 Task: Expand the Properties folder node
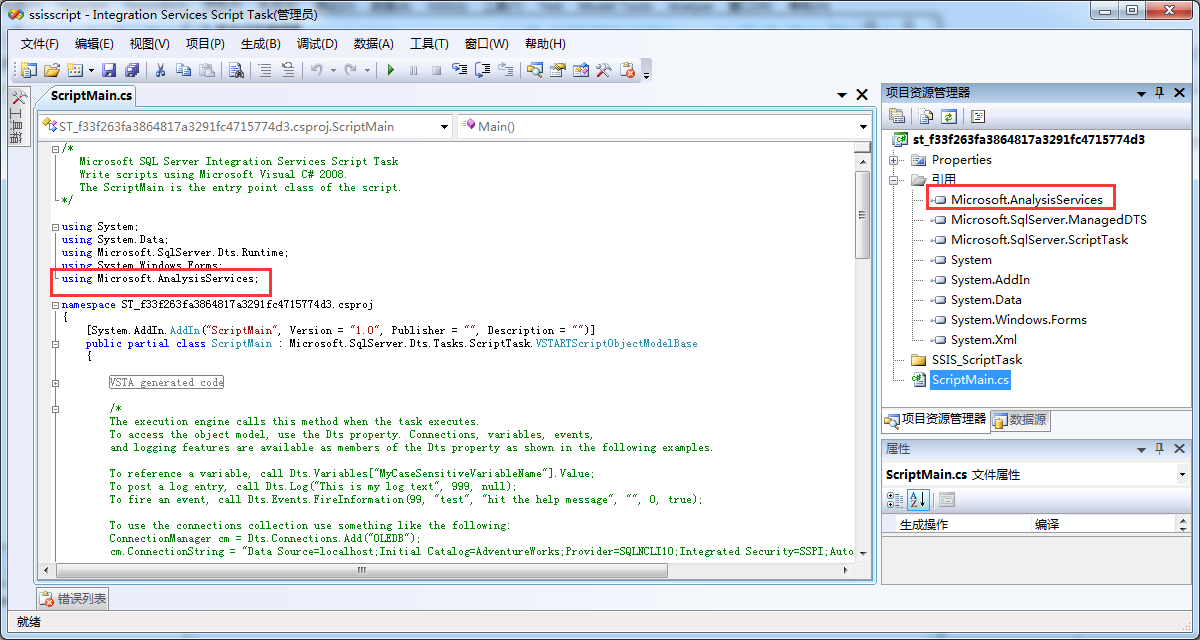pos(894,160)
